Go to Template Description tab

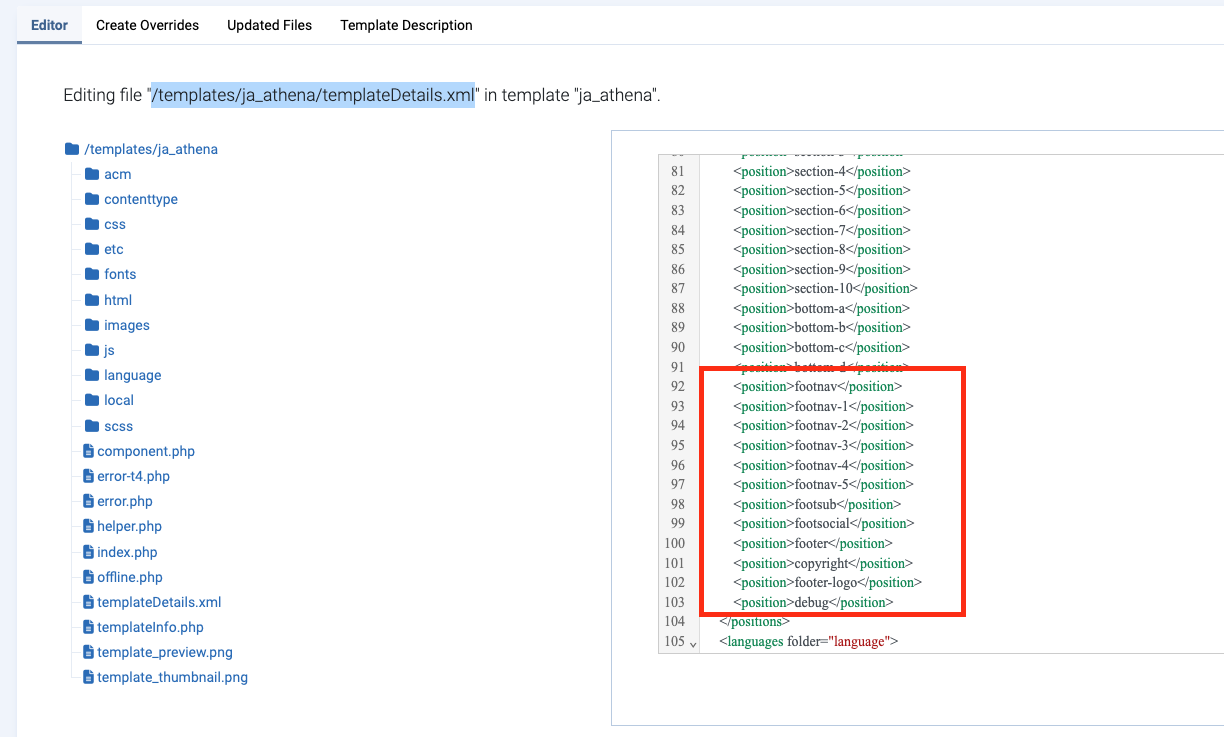[406, 25]
